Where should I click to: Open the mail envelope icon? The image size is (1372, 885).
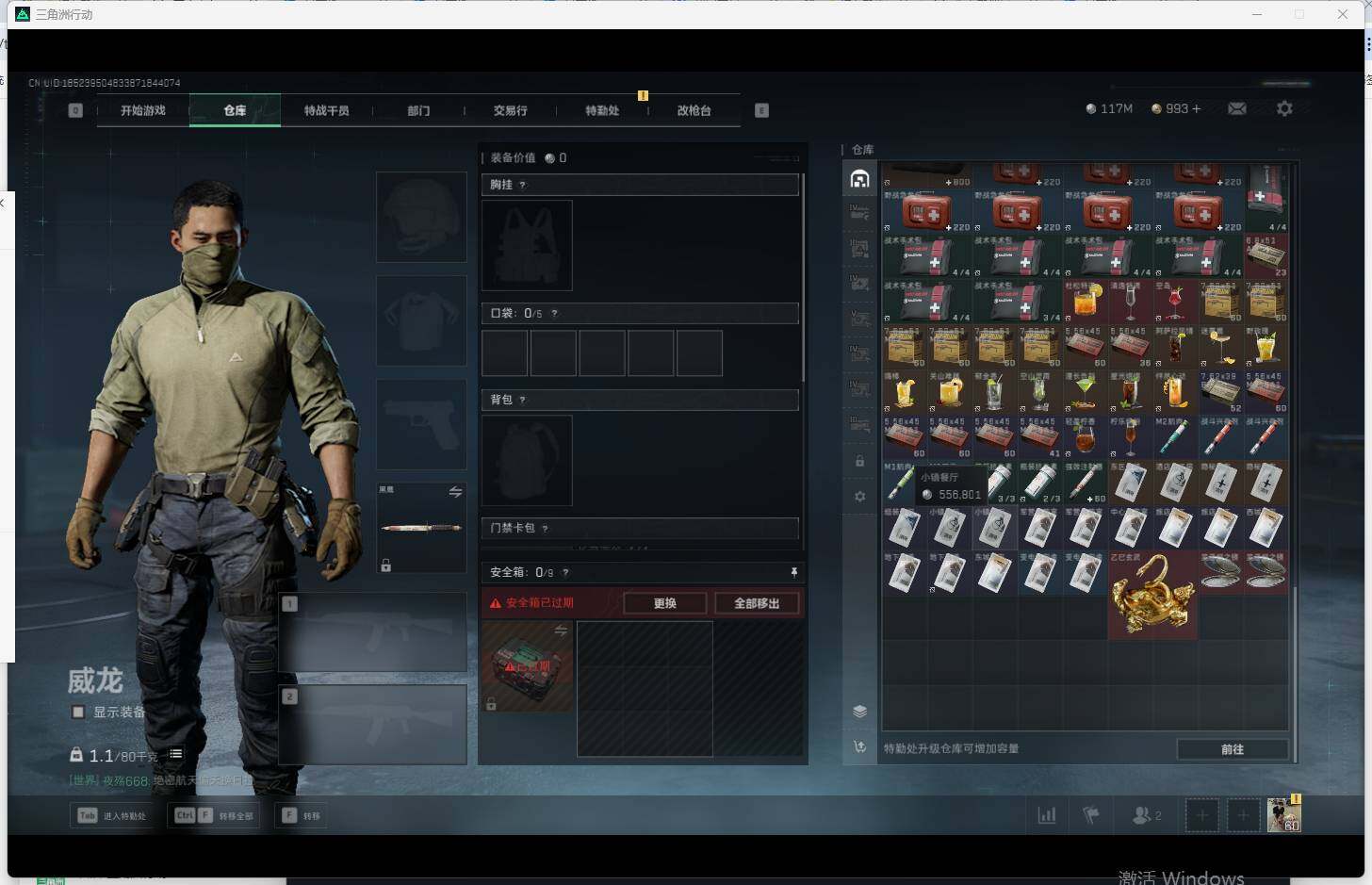click(1236, 109)
